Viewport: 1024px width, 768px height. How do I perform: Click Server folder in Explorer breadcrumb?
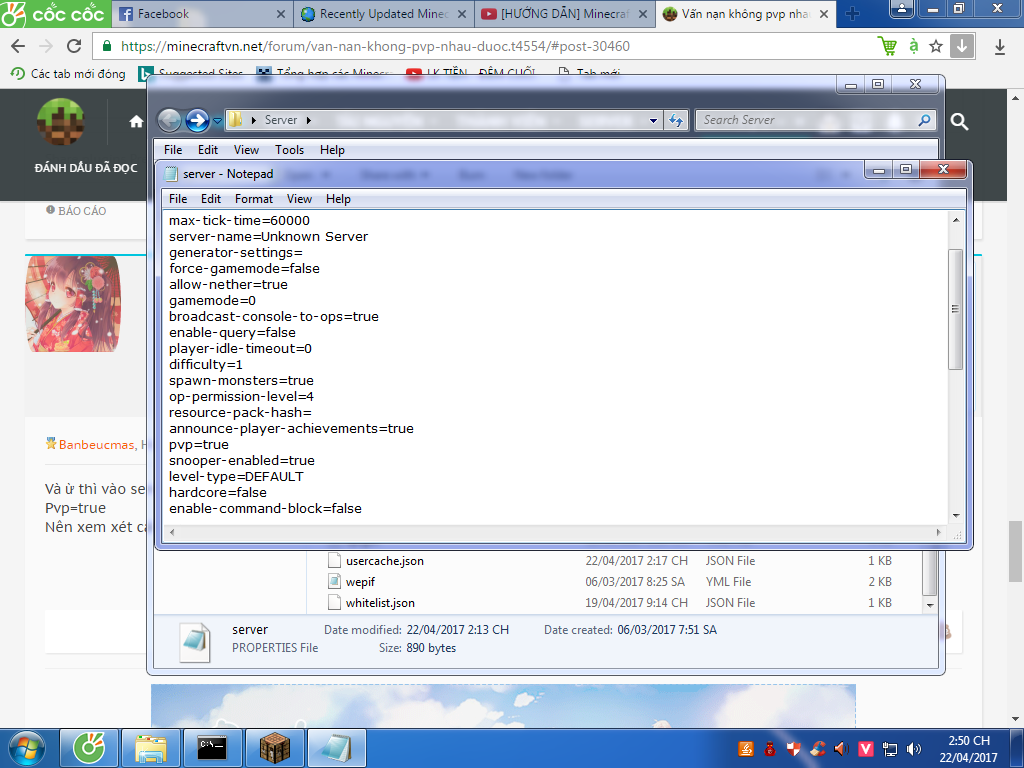[281, 120]
